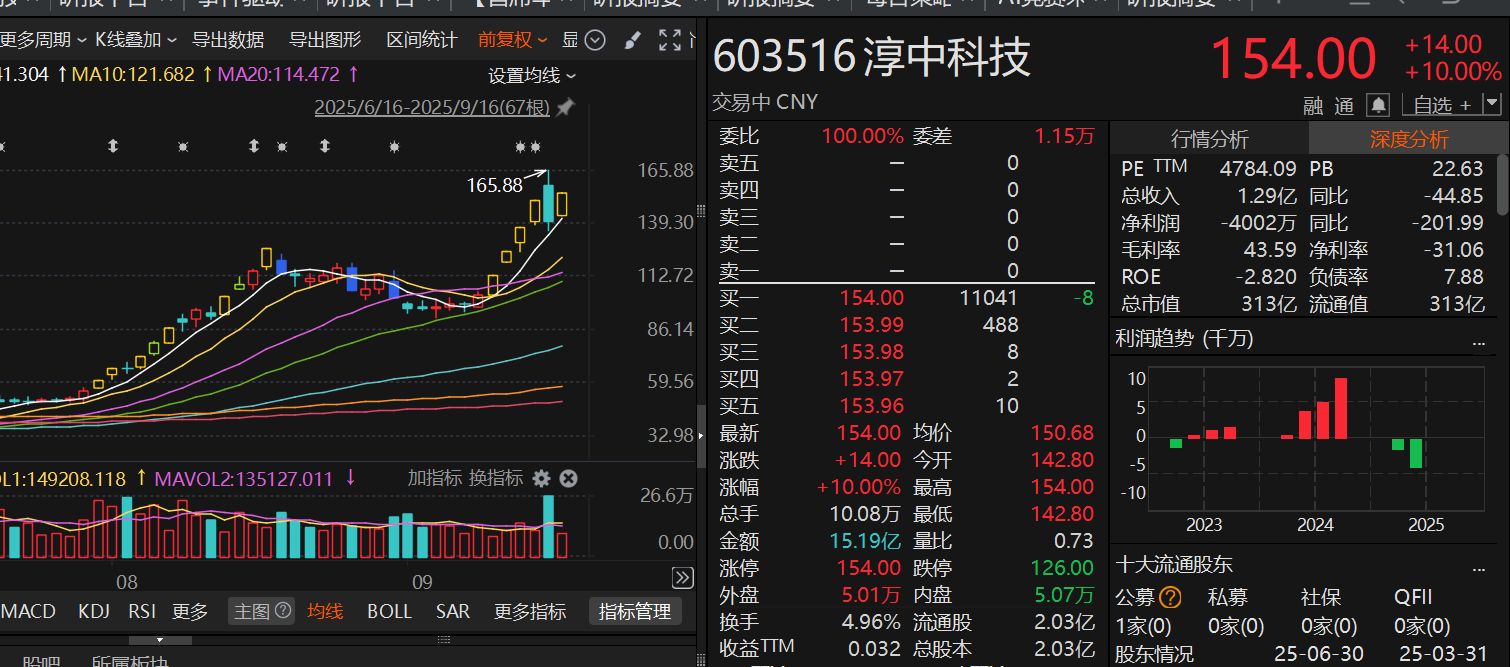The height and width of the screenshot is (667, 1510).
Task: Open the 前复权 adjustment dropdown
Action: tap(512, 40)
